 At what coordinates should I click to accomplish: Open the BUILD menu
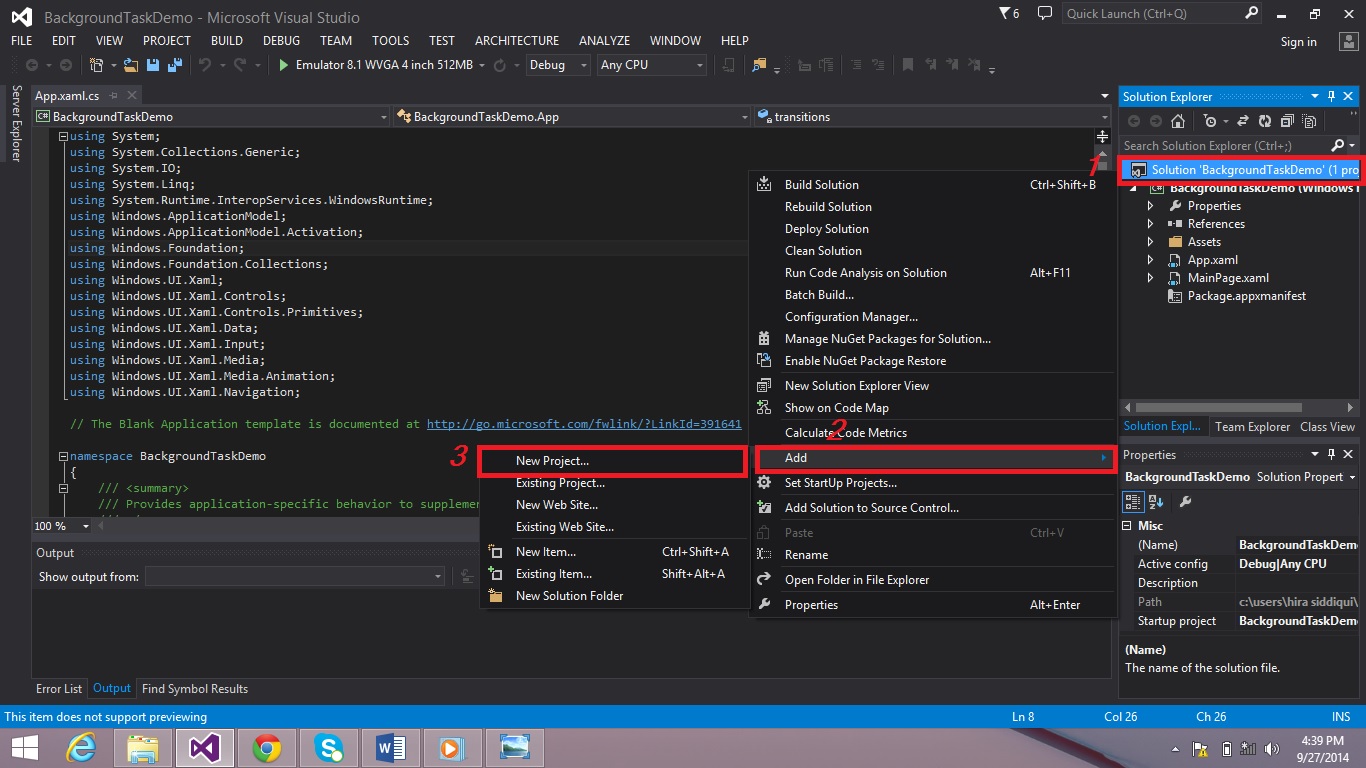(227, 41)
